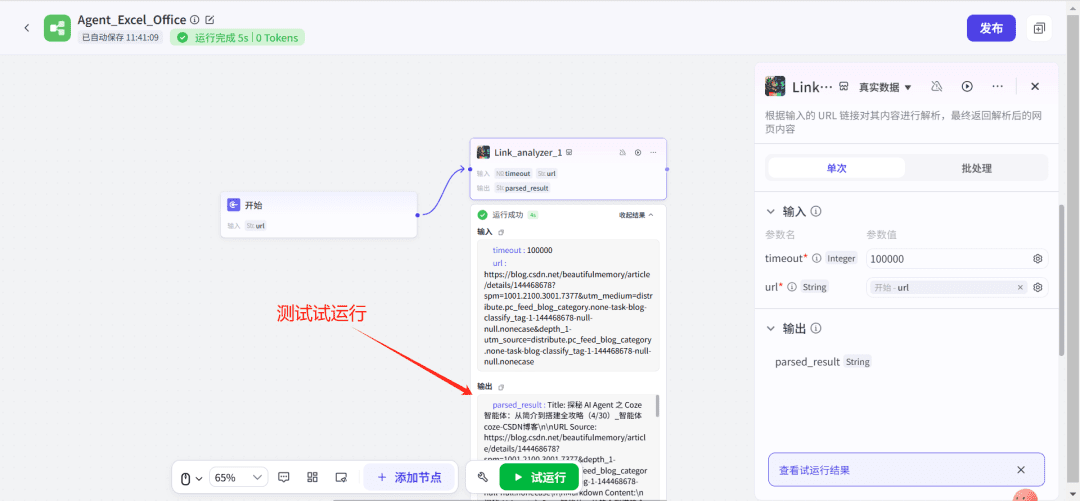The height and width of the screenshot is (501, 1080).
Task: Collapse the 输入 section in the side panel
Action: point(770,212)
